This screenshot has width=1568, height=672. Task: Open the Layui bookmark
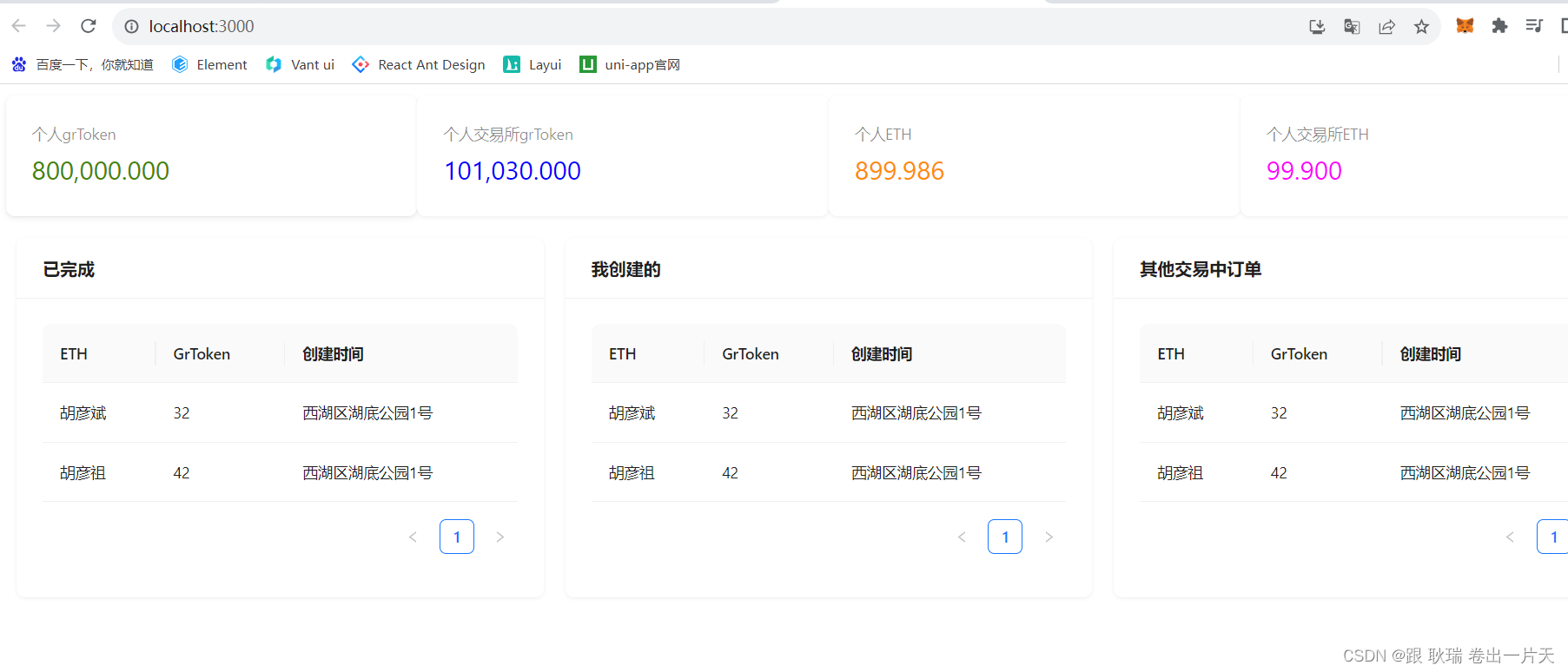pos(533,64)
